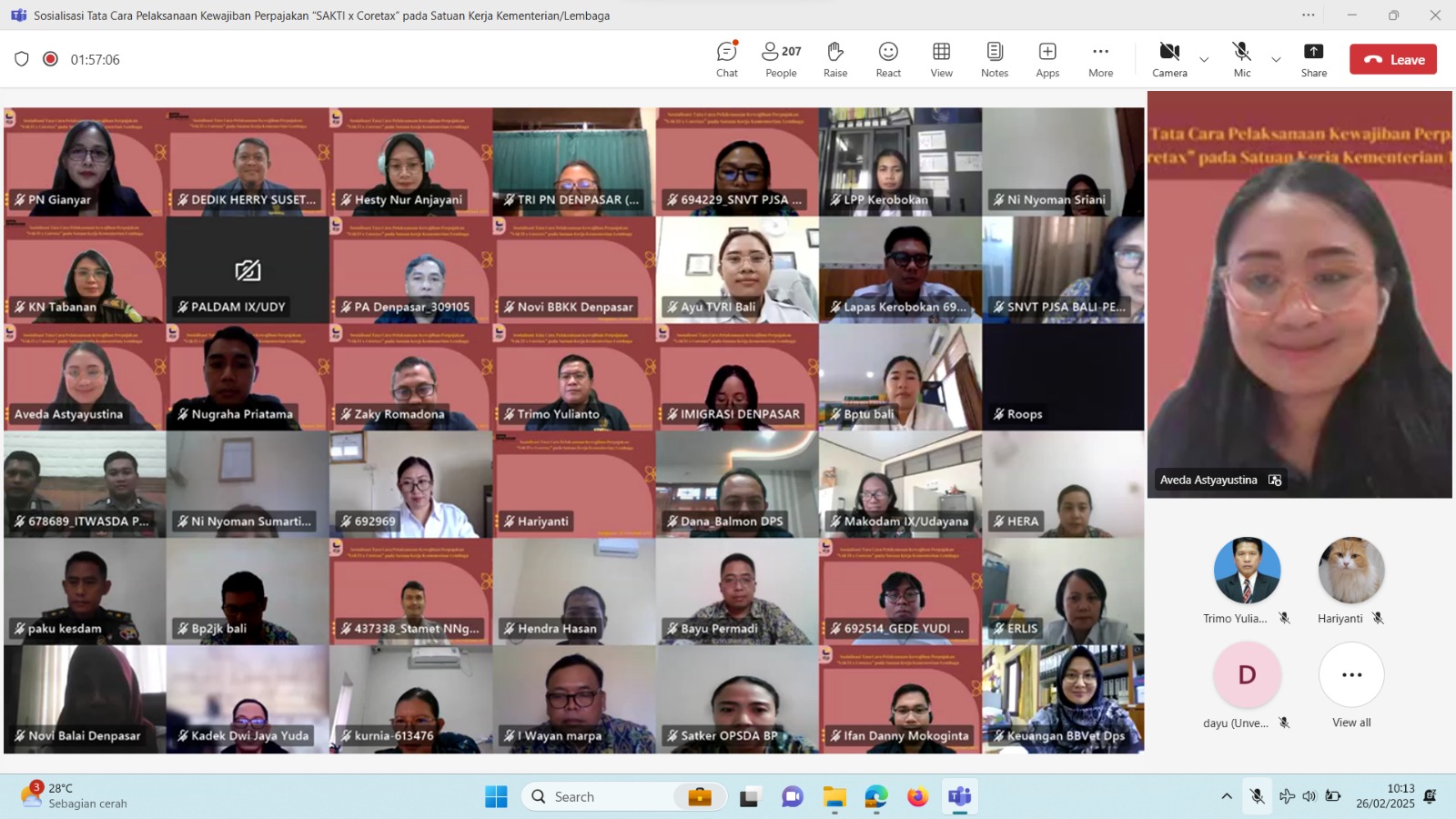Toggle the taskbar microphone mute icon

pos(1257,796)
